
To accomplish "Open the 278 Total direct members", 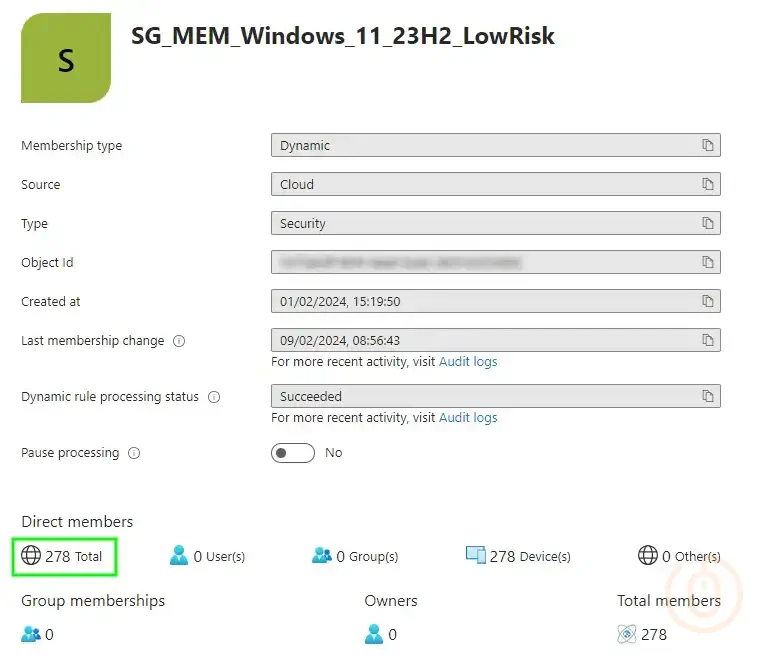I will click(64, 556).
